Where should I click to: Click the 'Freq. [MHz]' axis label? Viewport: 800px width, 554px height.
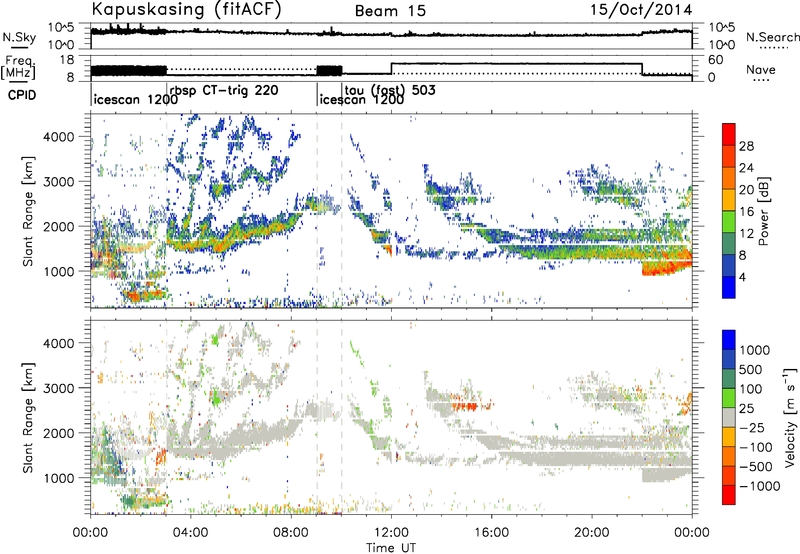pos(18,68)
